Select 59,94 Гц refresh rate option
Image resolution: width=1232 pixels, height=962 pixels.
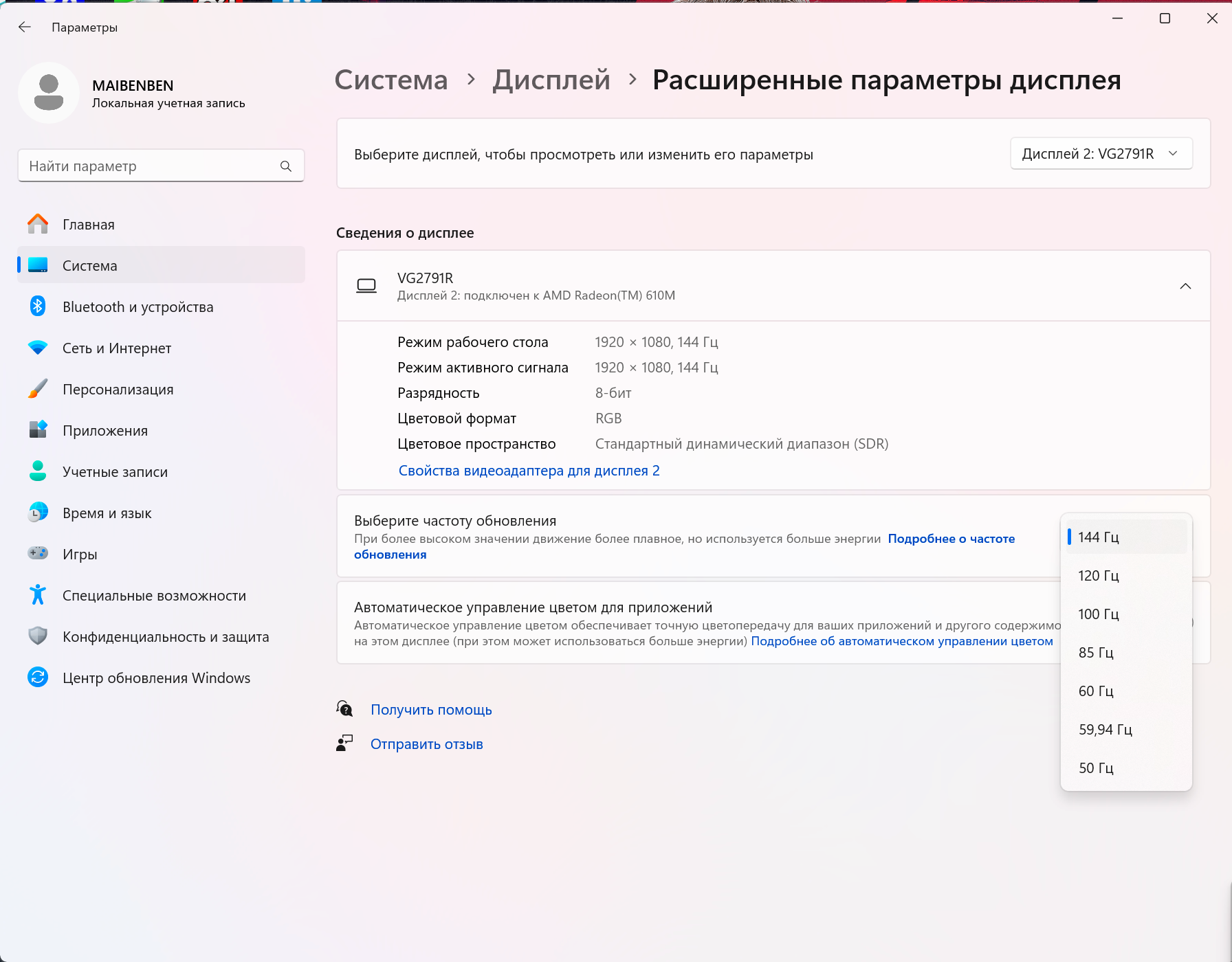pos(1105,730)
